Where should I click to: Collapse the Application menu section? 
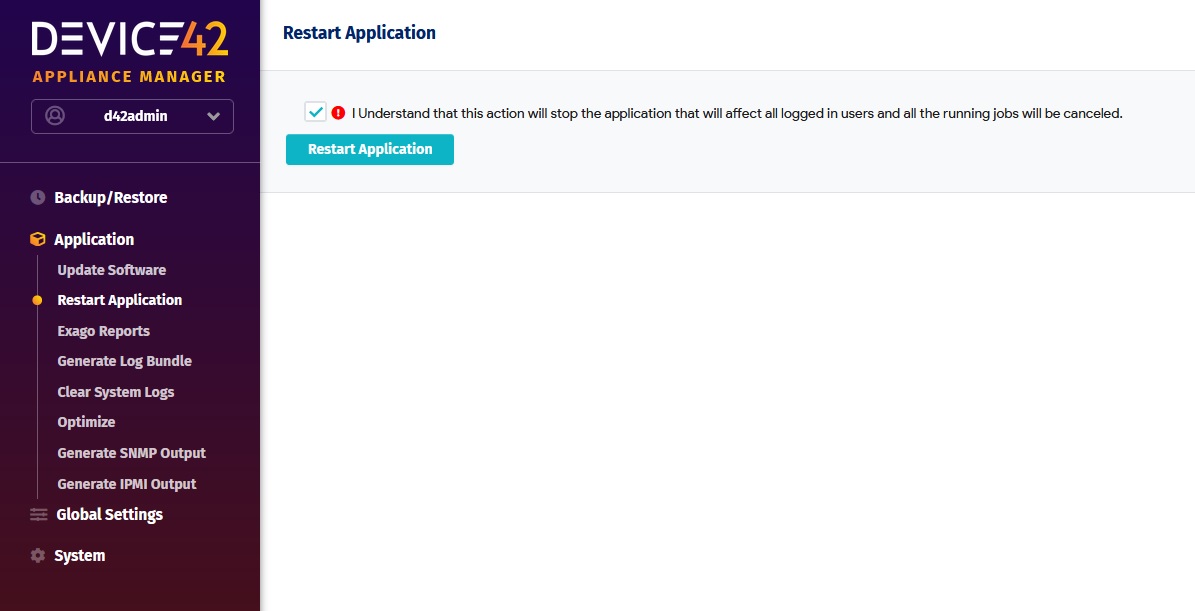(x=94, y=240)
